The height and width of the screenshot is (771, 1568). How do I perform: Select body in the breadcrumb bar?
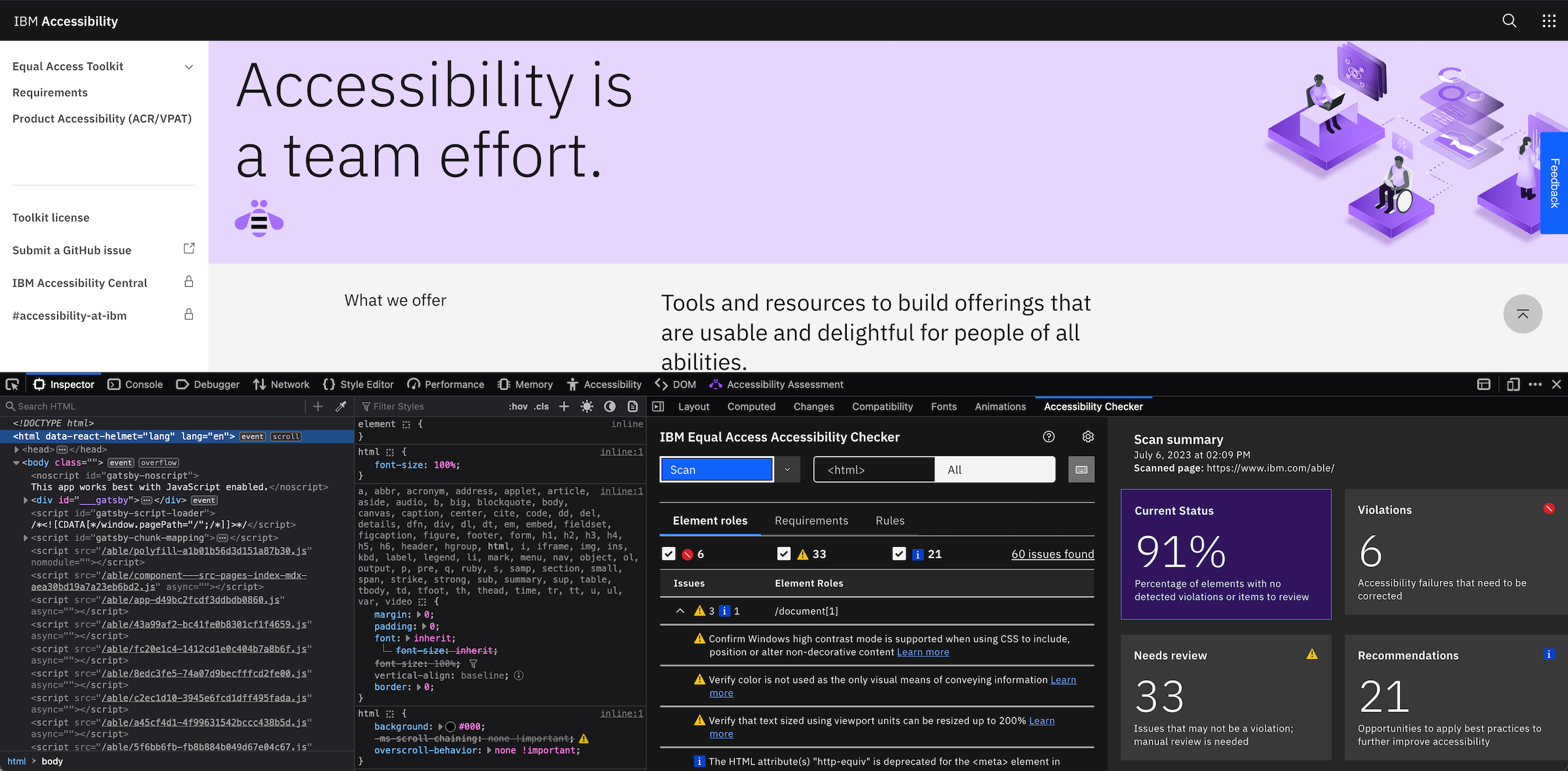point(52,761)
